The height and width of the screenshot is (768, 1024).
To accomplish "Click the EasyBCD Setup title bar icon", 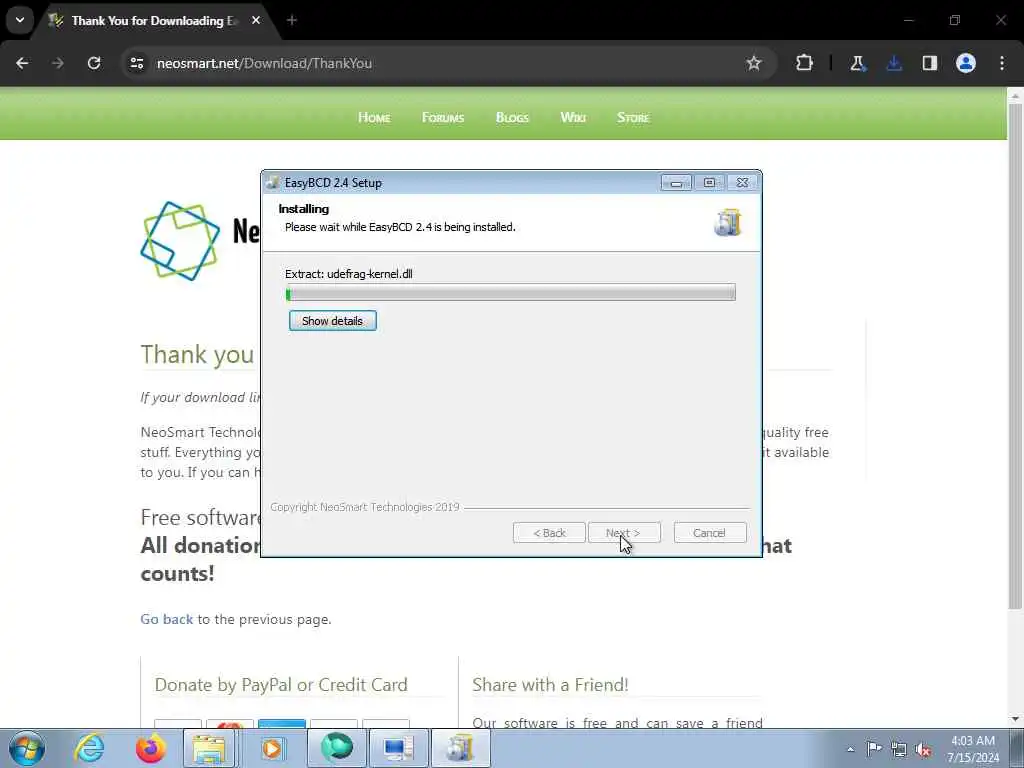I will tap(273, 183).
